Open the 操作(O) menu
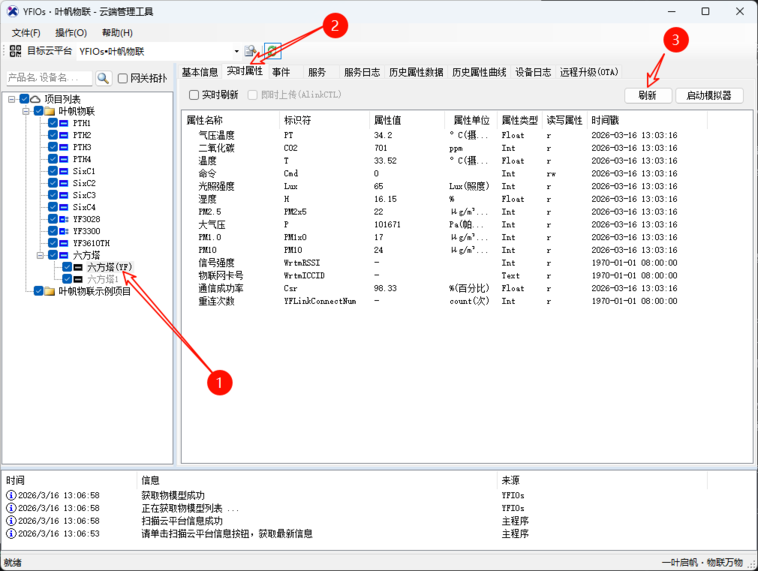Image resolution: width=758 pixels, height=571 pixels. 71,33
